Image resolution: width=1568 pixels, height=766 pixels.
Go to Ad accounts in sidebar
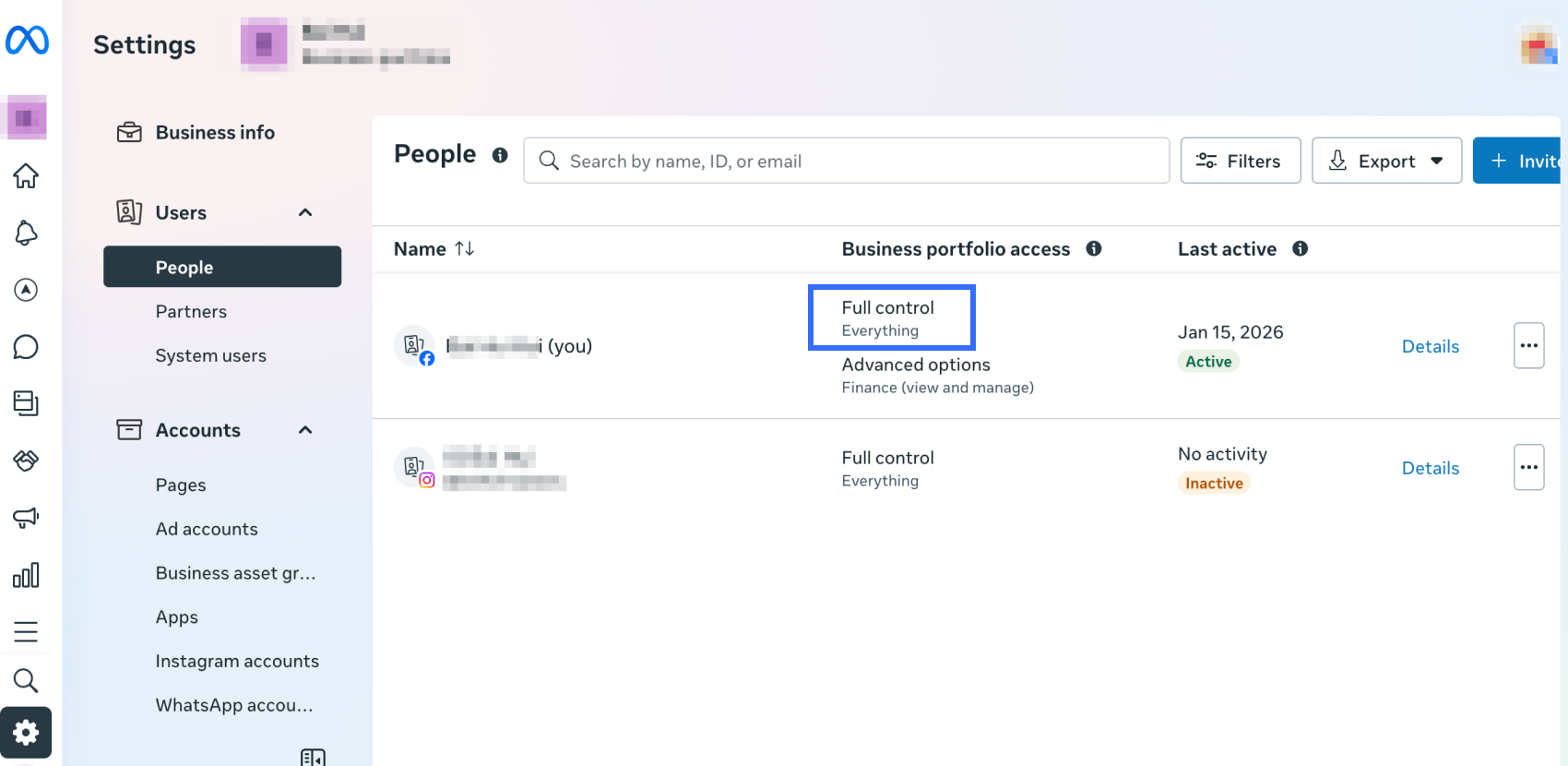[207, 530]
